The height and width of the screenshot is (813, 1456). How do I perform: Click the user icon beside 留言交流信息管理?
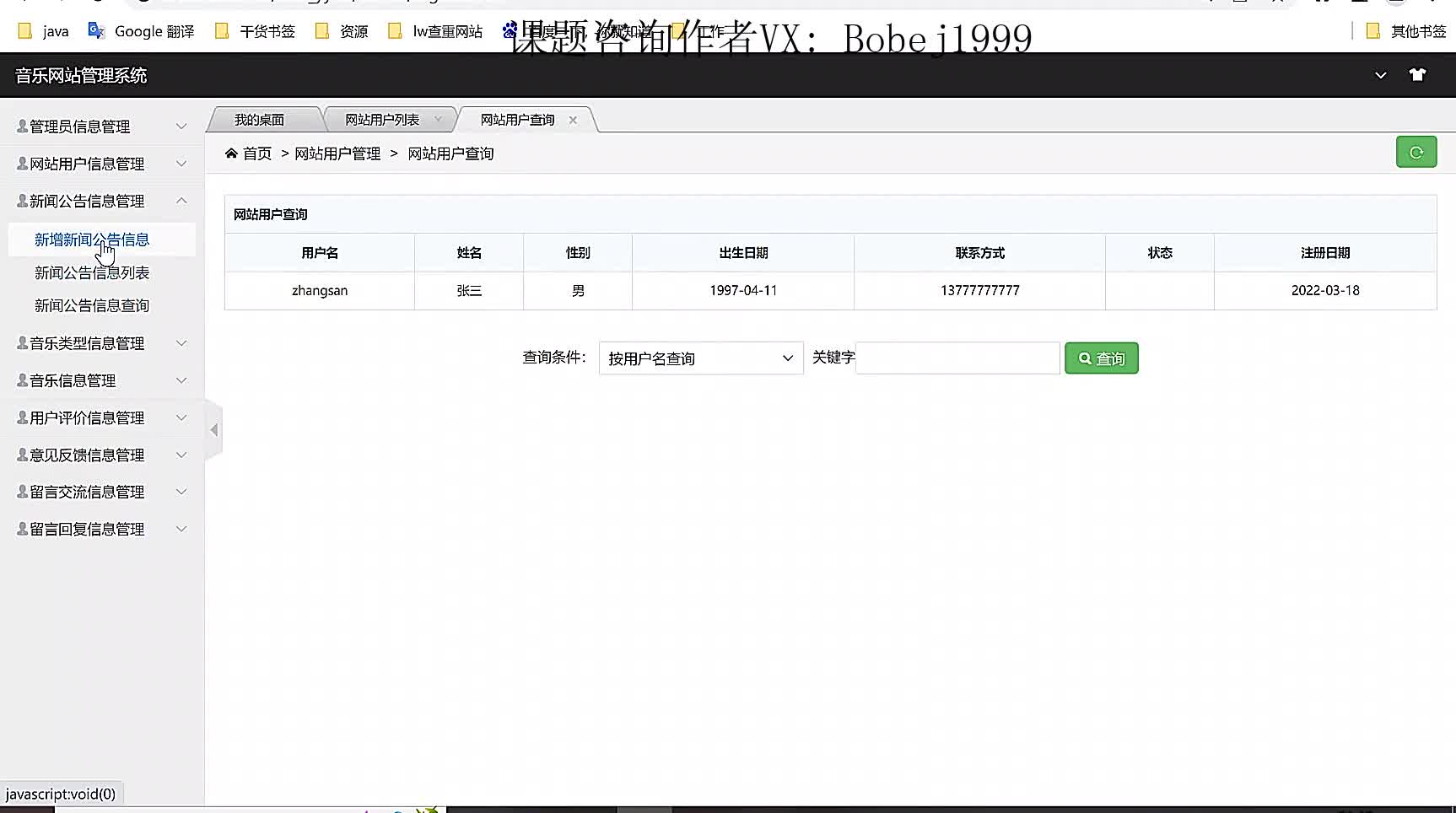23,492
